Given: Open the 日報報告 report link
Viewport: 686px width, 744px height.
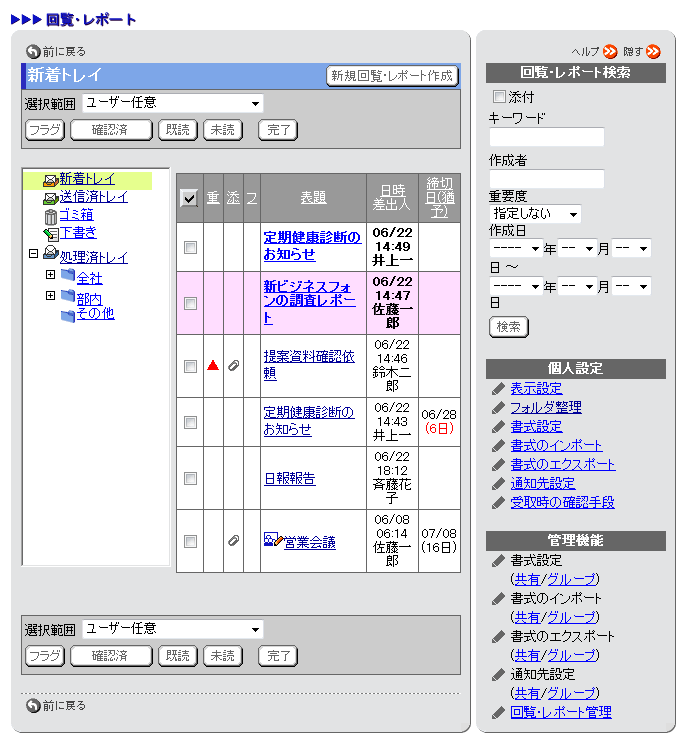Looking at the screenshot, I should pos(289,478).
